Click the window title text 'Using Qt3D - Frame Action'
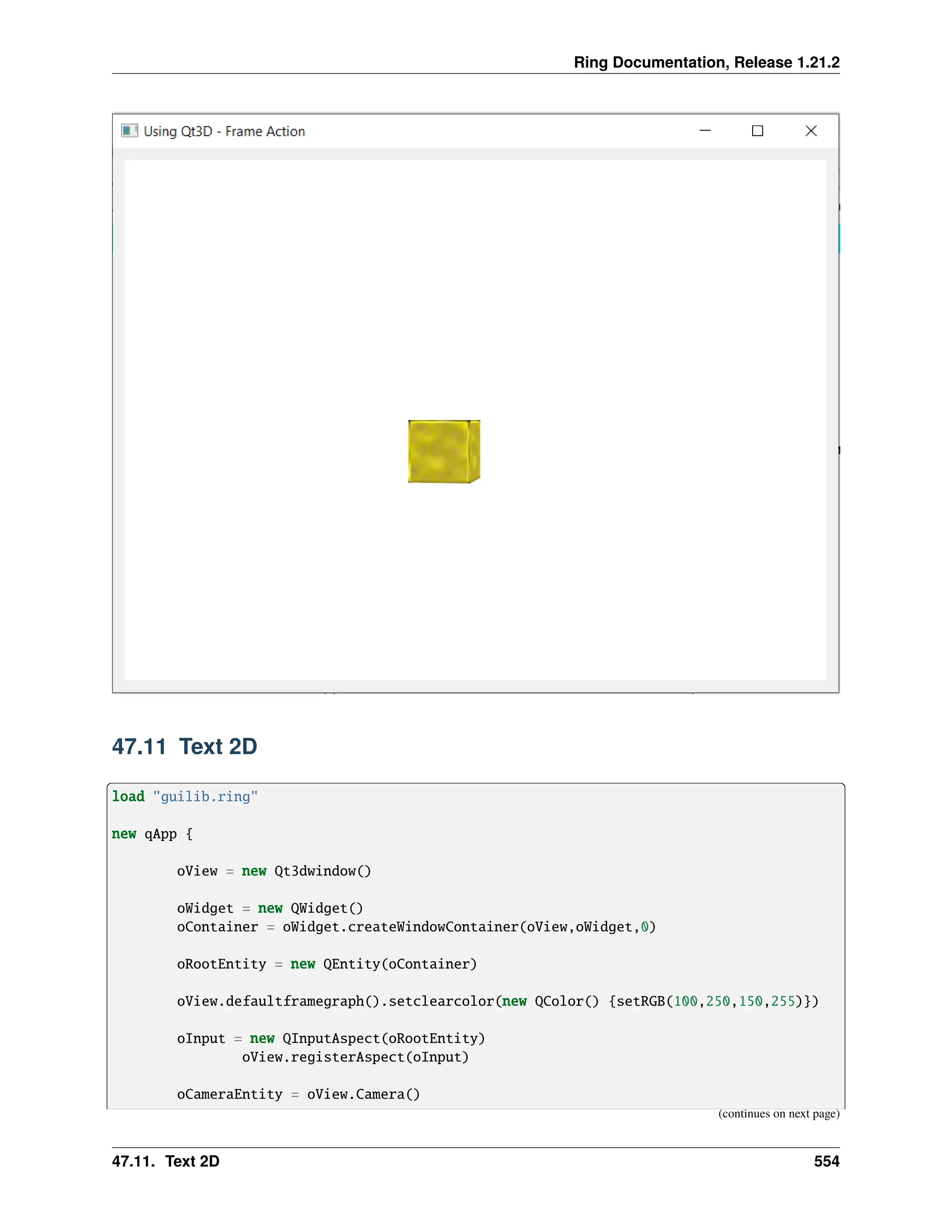 coord(224,132)
